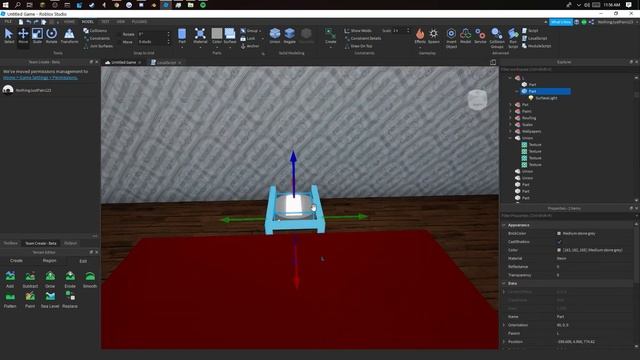Insert a new LocalScript

click(x=534, y=38)
